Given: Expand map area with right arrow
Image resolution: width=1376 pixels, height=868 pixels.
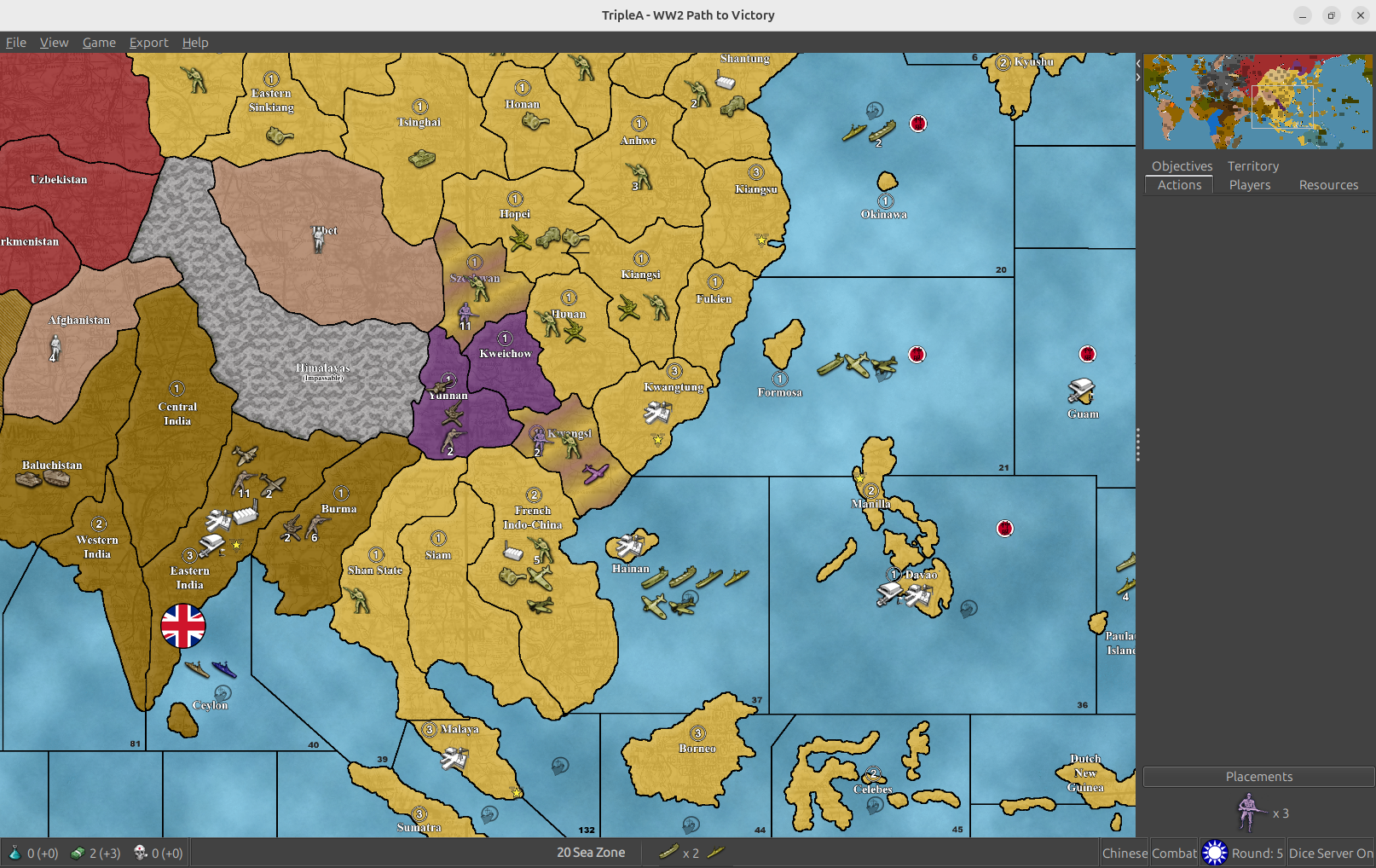Looking at the screenshot, I should pyautogui.click(x=1138, y=77).
